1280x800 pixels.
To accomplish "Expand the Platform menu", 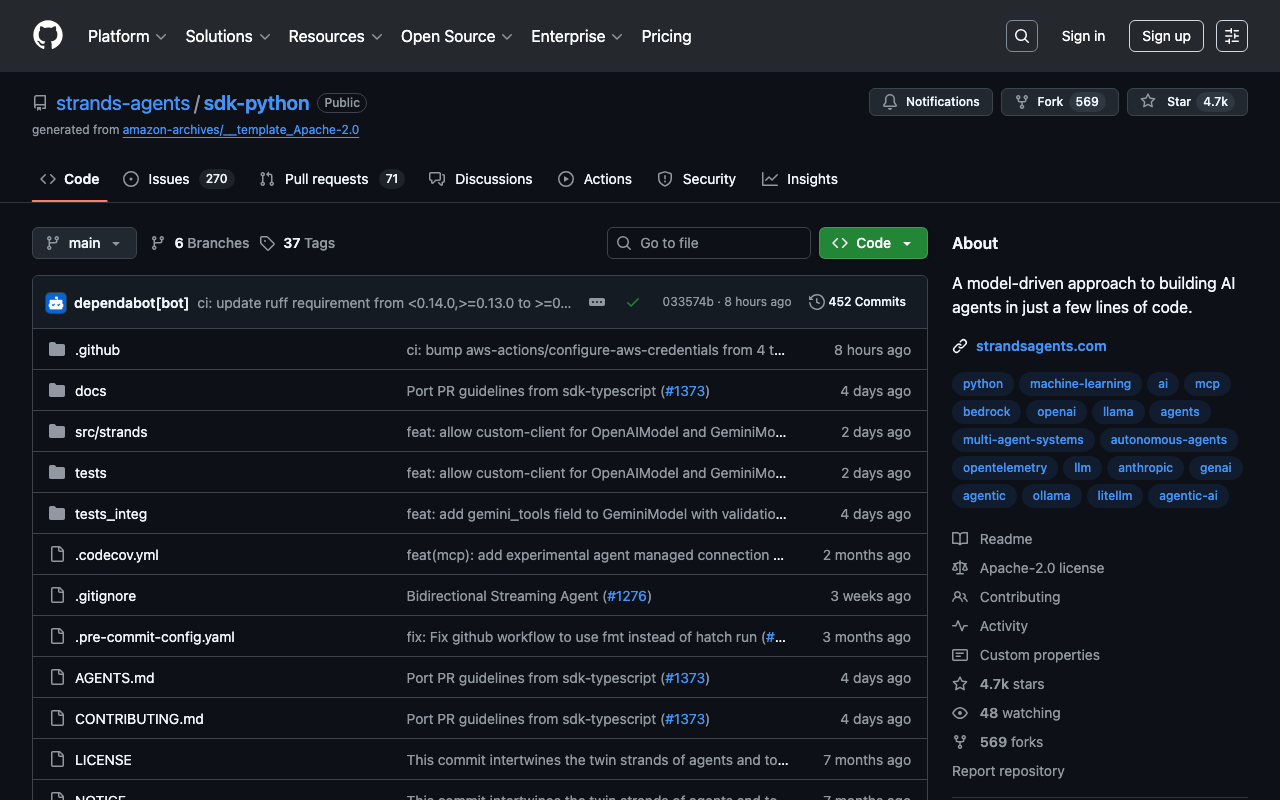I will click(x=127, y=36).
